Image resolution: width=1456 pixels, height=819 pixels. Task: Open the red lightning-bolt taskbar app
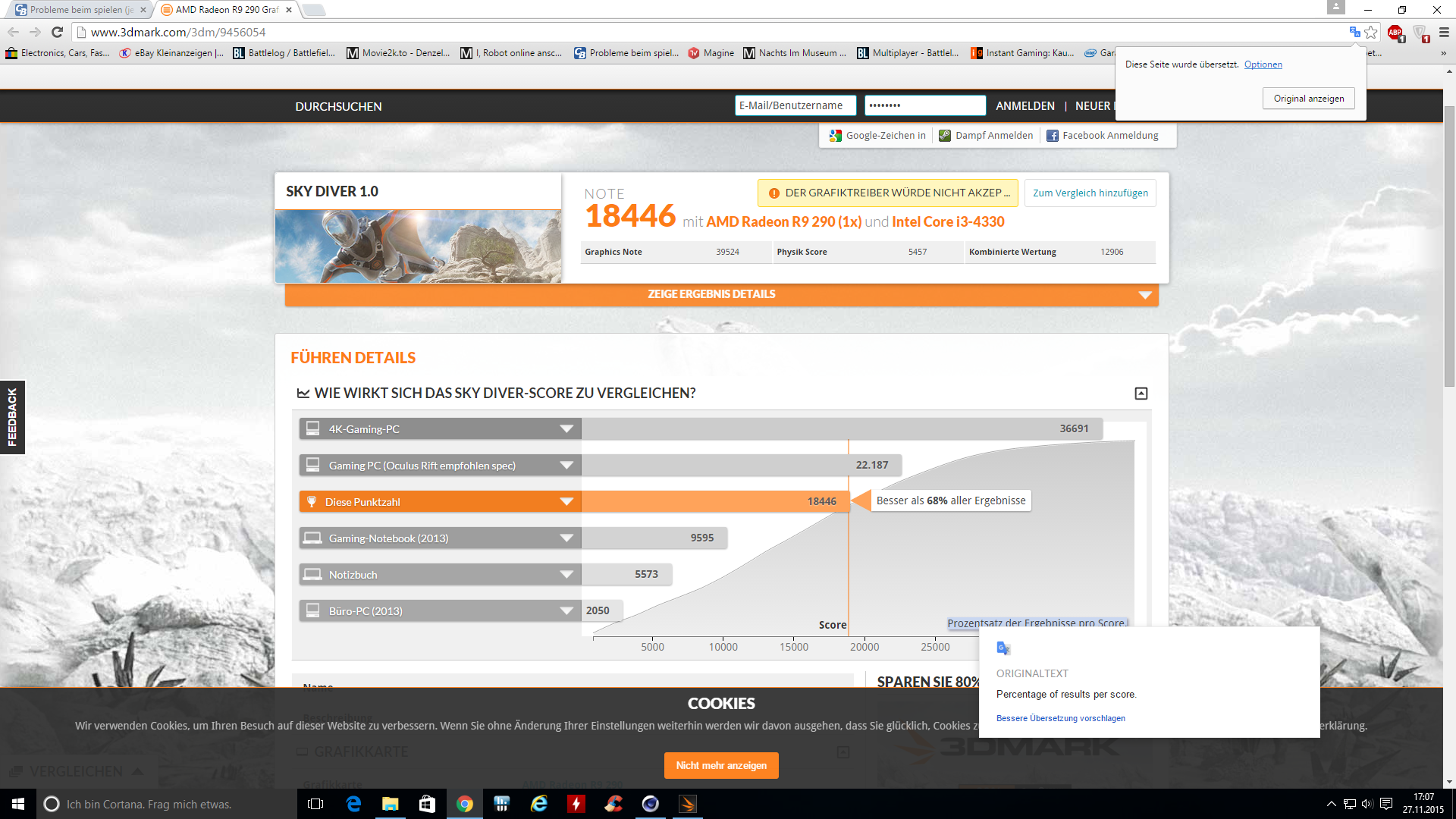coord(576,804)
